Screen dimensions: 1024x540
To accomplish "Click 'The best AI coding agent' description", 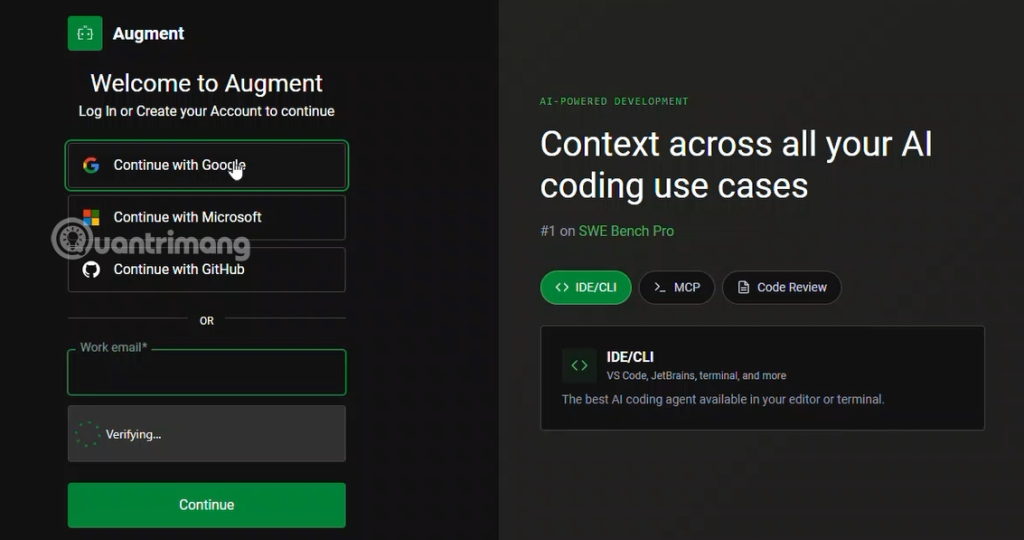I will pos(723,399).
